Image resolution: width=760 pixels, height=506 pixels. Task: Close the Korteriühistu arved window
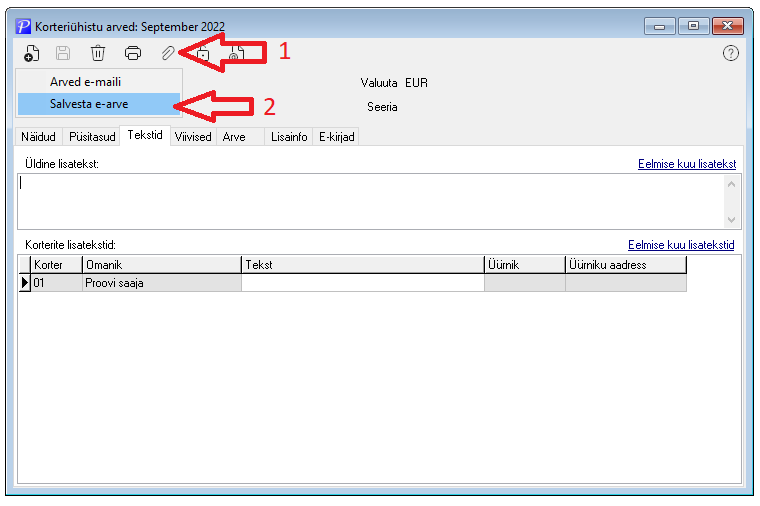[x=728, y=26]
